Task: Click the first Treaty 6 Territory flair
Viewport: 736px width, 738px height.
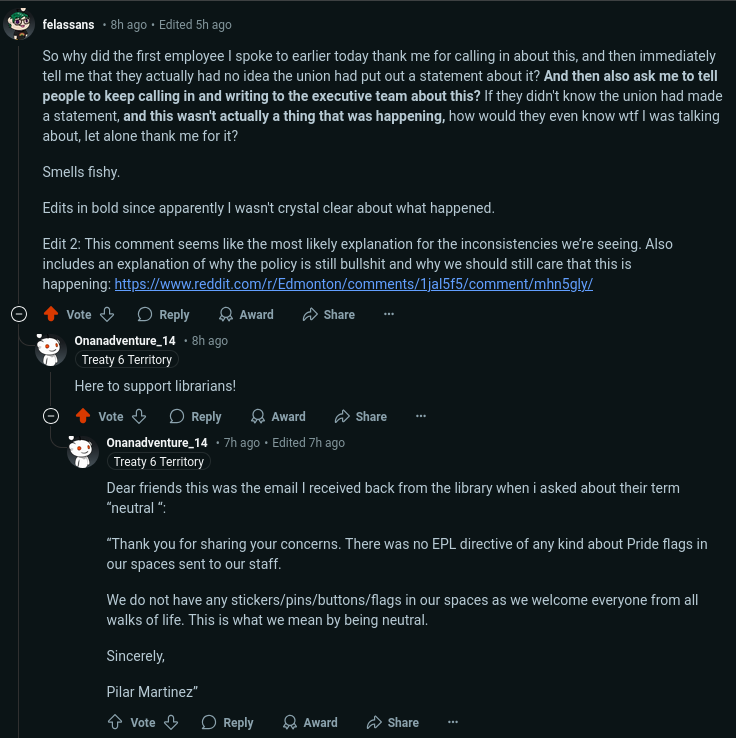Action: click(127, 360)
